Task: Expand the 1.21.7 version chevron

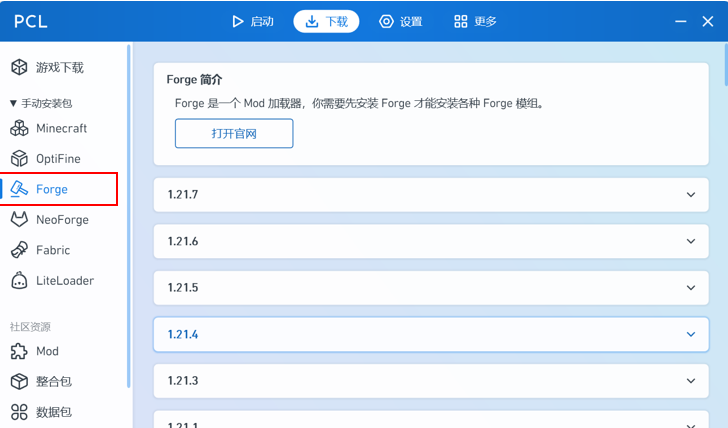Action: pyautogui.click(x=691, y=195)
